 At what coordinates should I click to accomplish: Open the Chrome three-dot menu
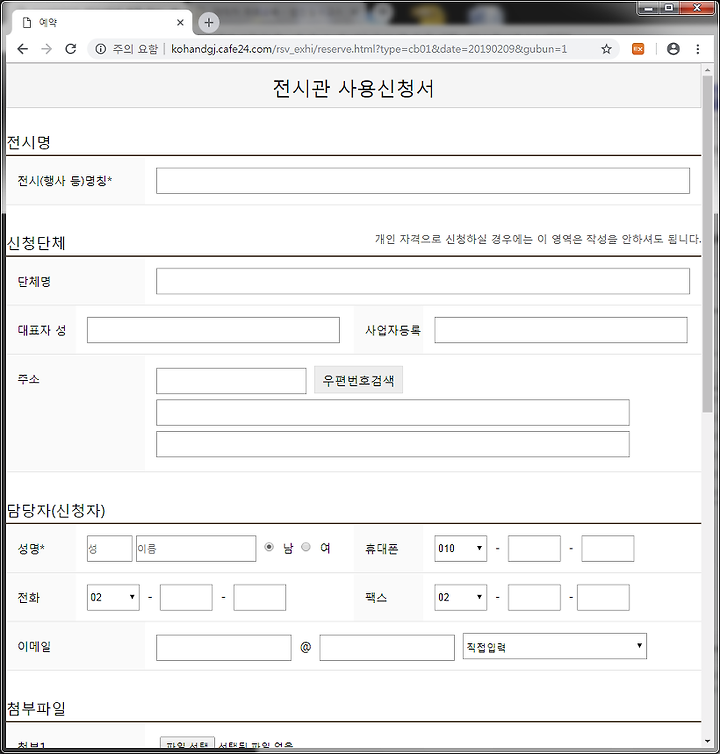pos(698,49)
